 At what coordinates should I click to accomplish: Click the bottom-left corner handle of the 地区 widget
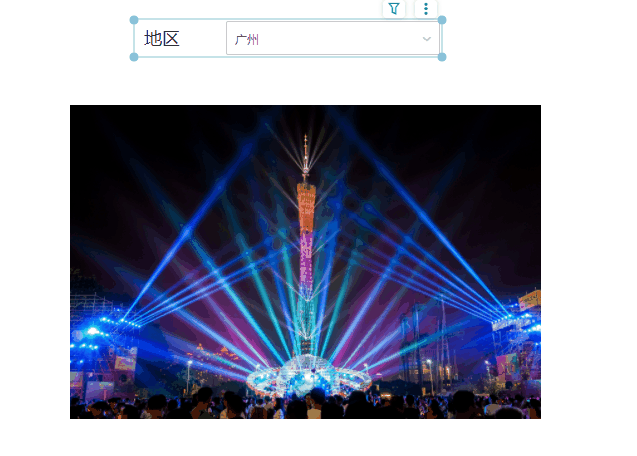point(134,57)
